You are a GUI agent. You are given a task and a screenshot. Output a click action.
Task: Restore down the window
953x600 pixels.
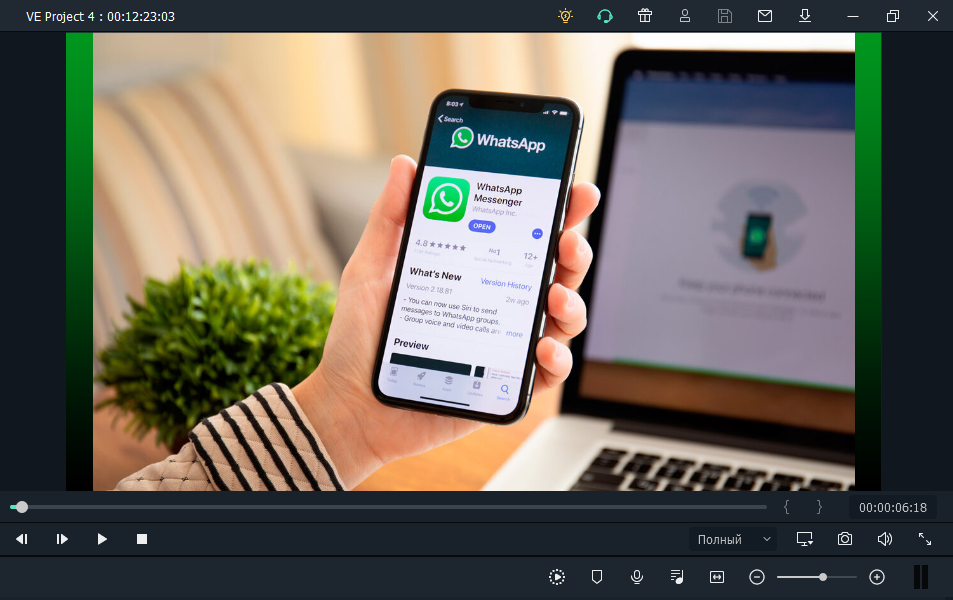pyautogui.click(x=893, y=16)
